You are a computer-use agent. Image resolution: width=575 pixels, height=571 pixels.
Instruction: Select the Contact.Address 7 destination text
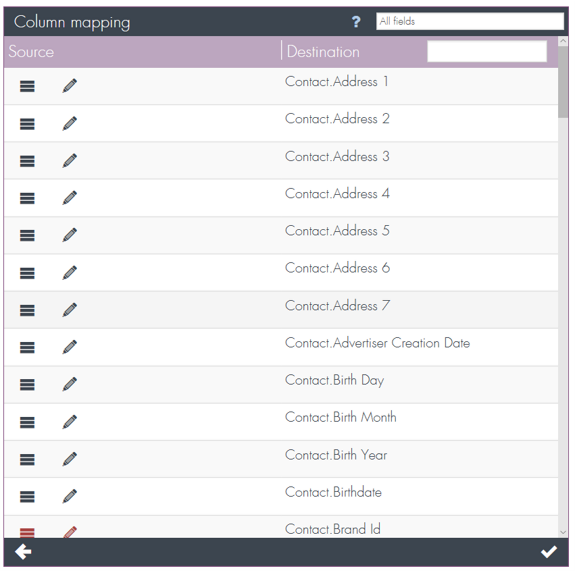337,306
